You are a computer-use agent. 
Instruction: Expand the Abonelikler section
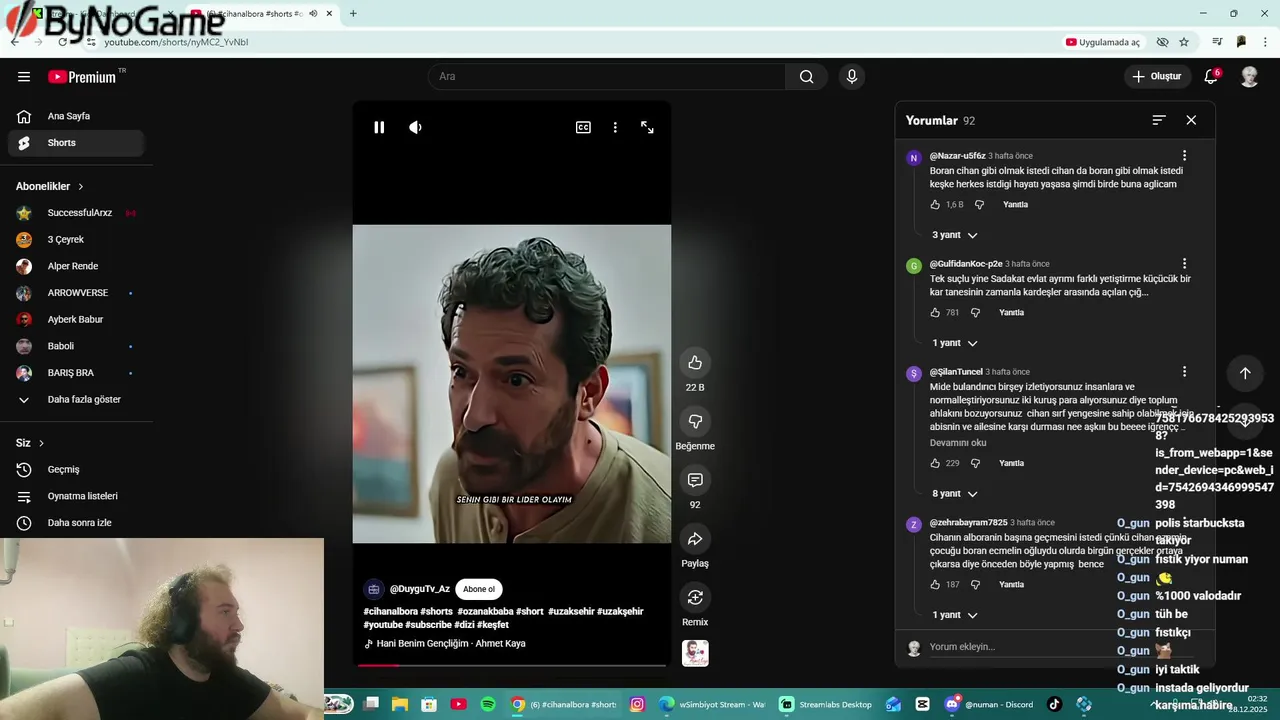point(50,187)
